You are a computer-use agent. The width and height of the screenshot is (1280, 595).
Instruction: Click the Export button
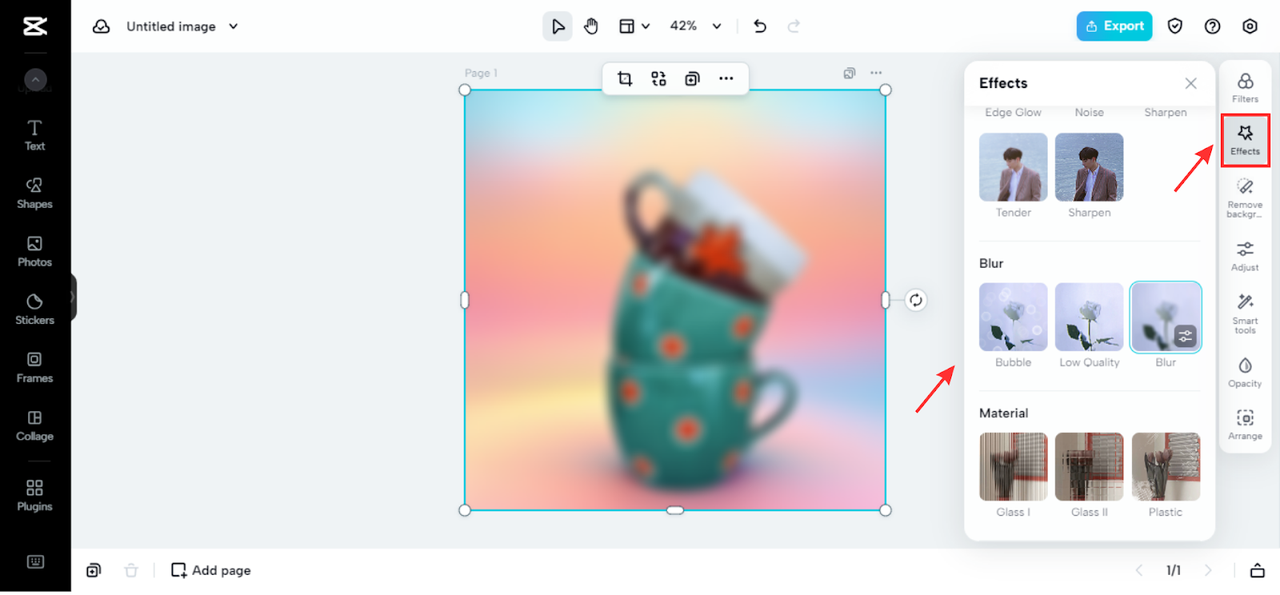[x=1114, y=26]
